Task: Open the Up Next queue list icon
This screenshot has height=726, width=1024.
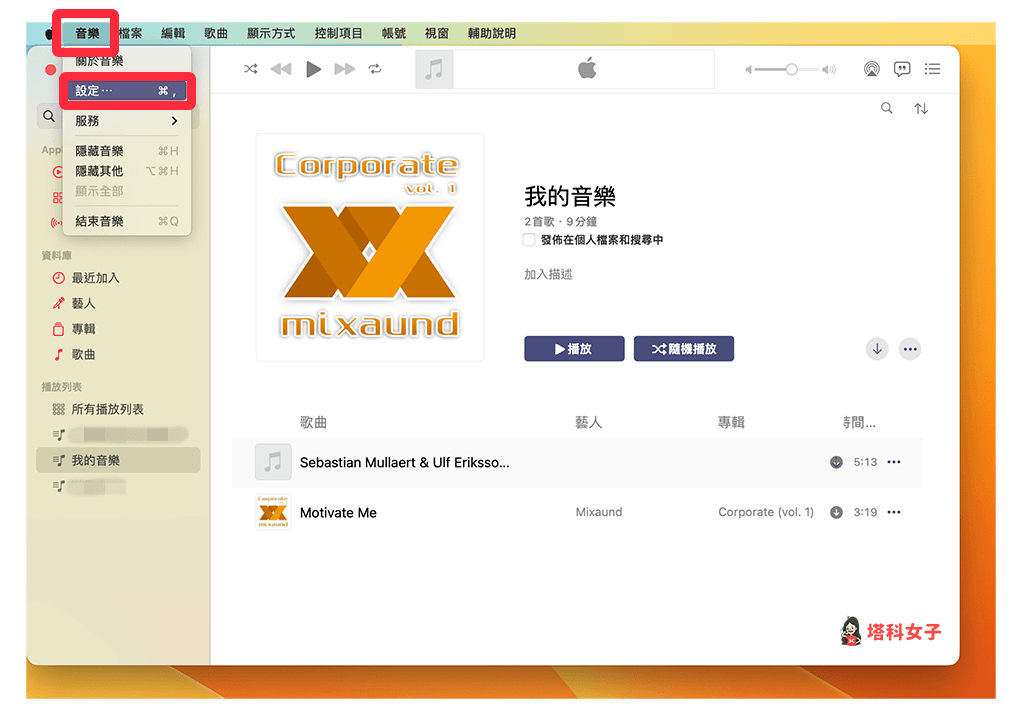Action: coord(932,68)
